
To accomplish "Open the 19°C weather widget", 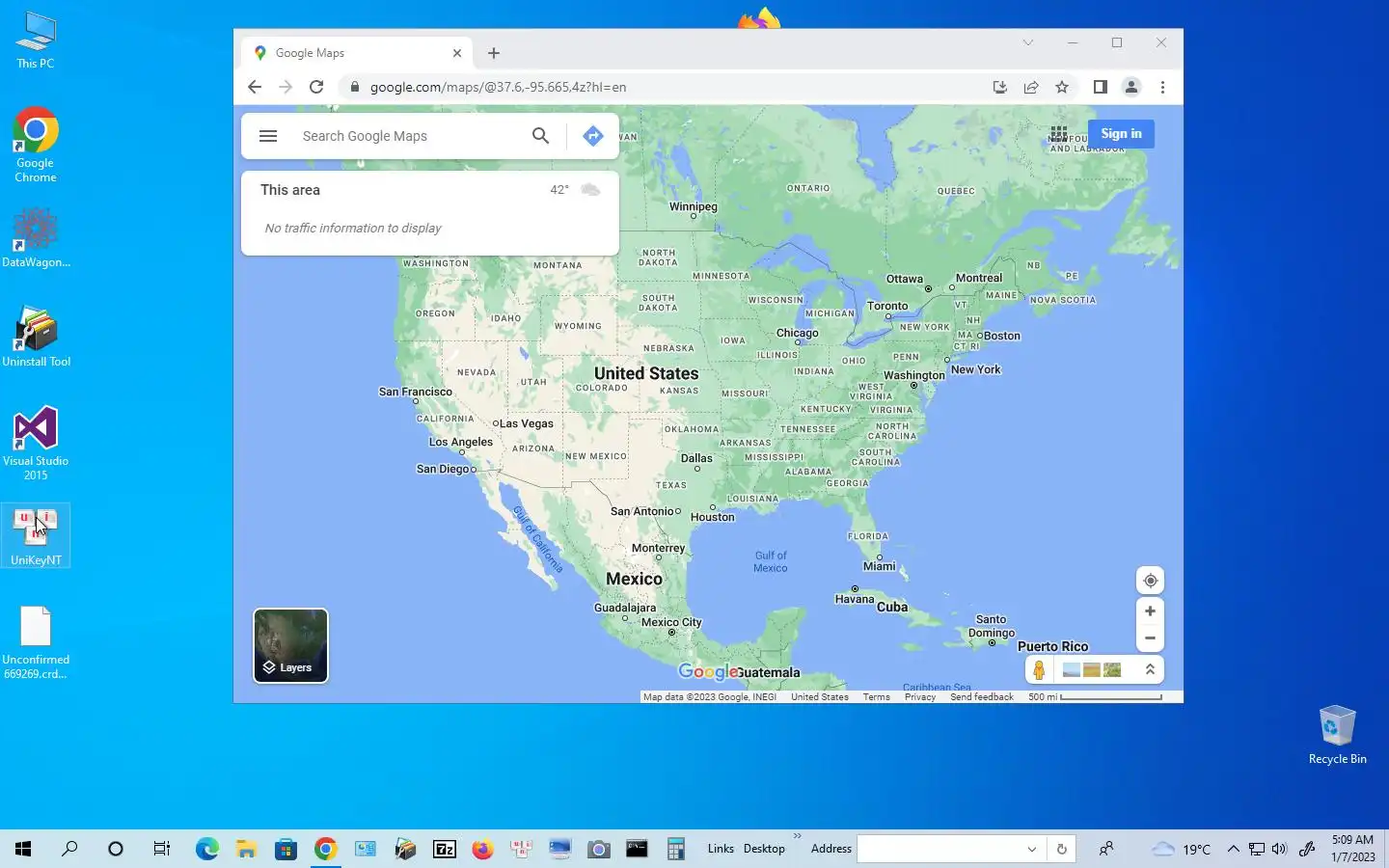I will point(1182,849).
